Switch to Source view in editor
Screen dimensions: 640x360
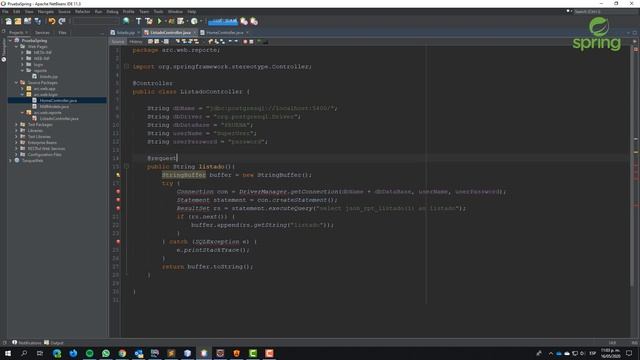(118, 42)
